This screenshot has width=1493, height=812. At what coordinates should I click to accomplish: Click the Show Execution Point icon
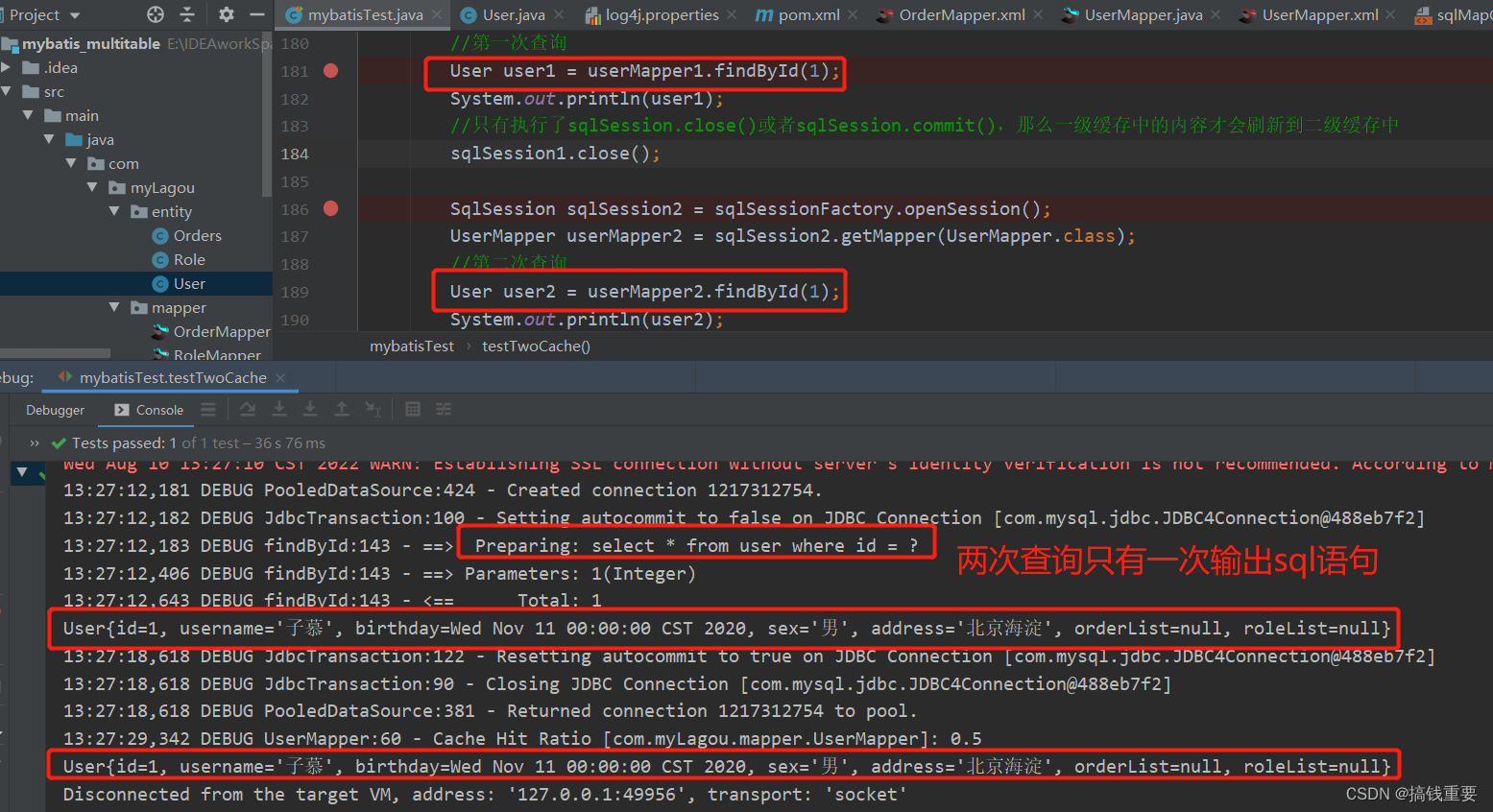[x=248, y=410]
